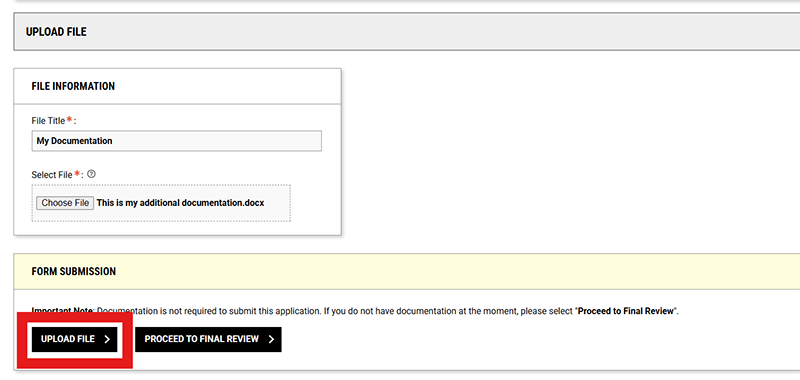Screen dimensions: 800x380
Task: Click the Form Submission section heading
Action: pyautogui.click(x=73, y=271)
